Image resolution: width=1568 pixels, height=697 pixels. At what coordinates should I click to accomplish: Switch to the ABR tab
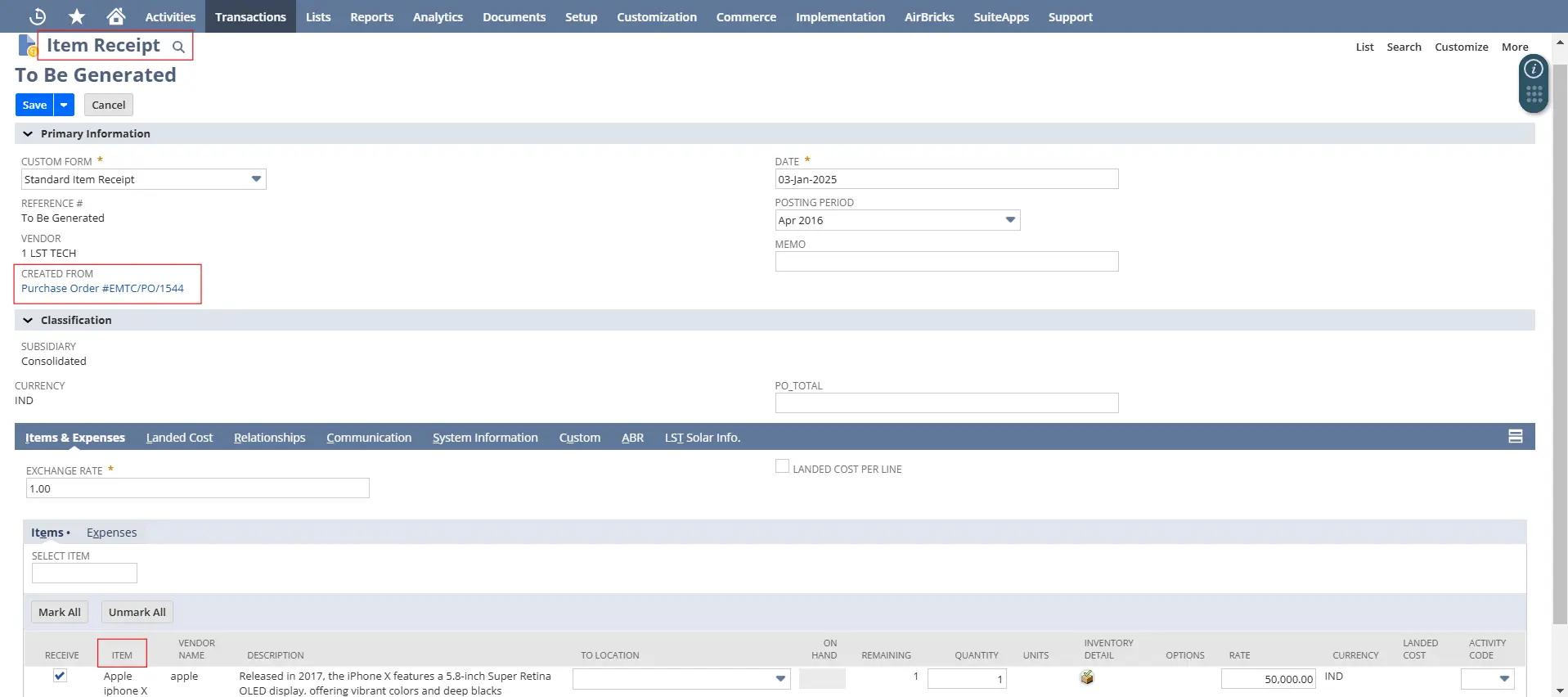pos(632,438)
